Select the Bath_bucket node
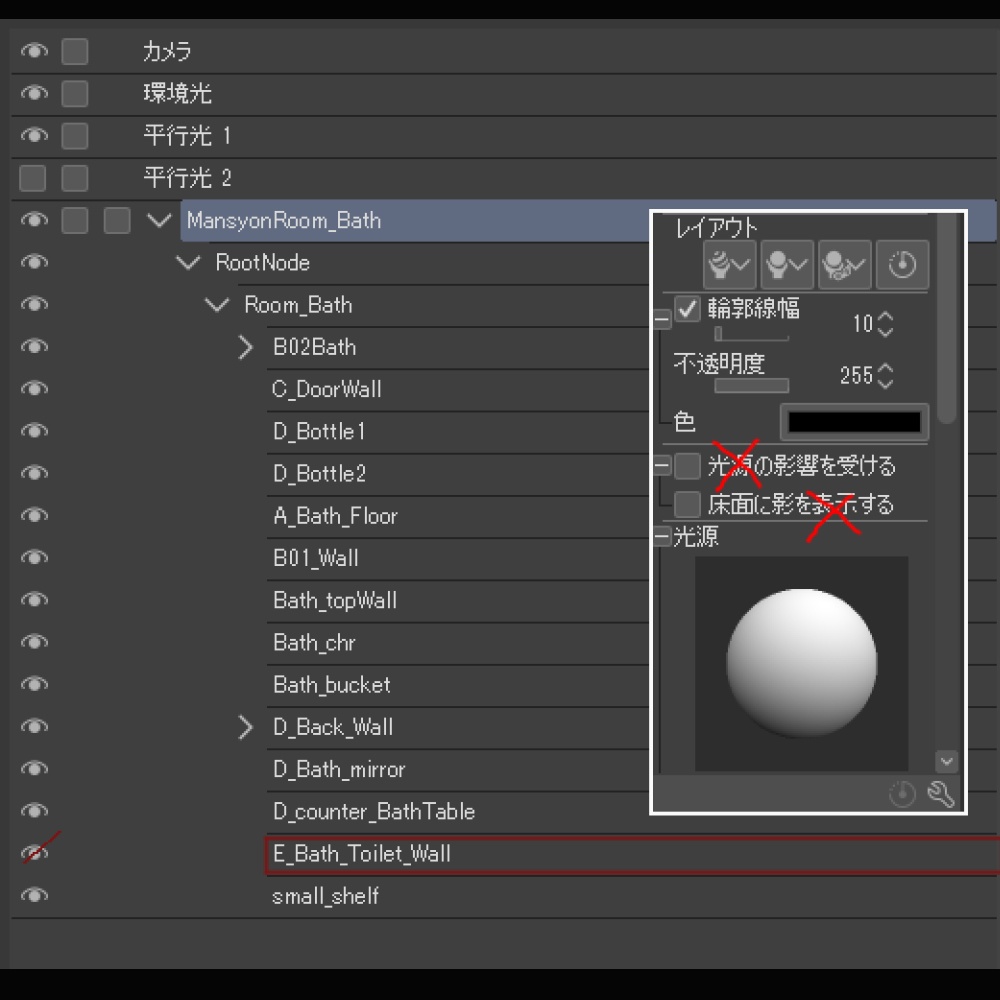The image size is (1000, 1000). click(x=332, y=684)
